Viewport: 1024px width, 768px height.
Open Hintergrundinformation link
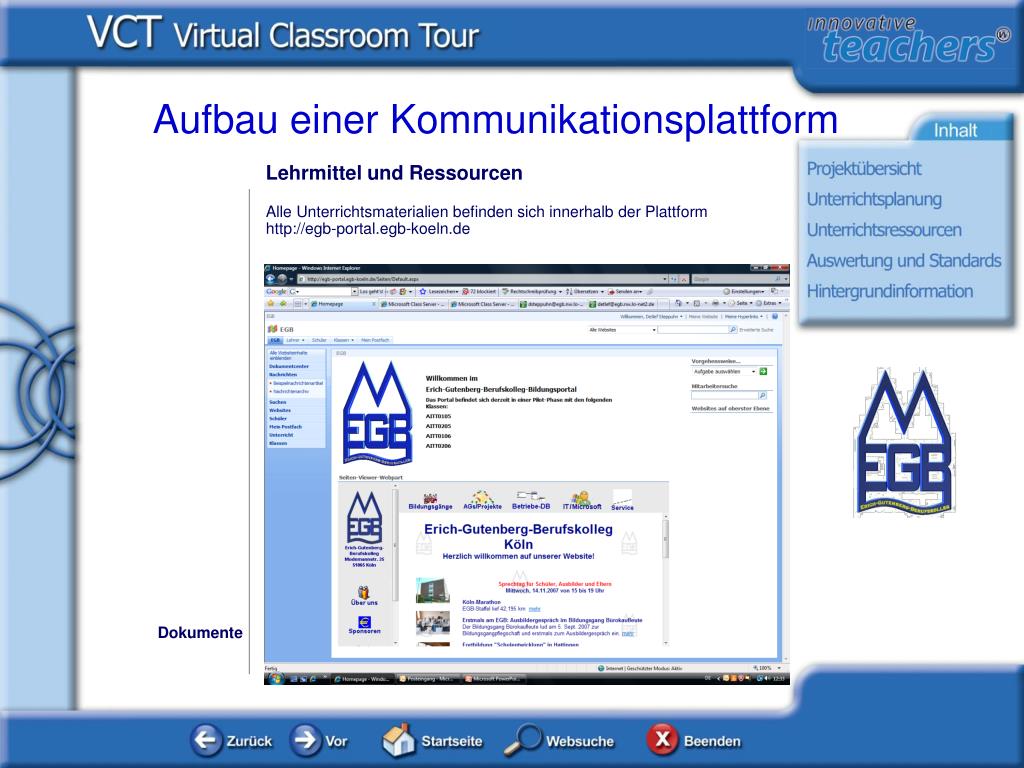(x=889, y=291)
